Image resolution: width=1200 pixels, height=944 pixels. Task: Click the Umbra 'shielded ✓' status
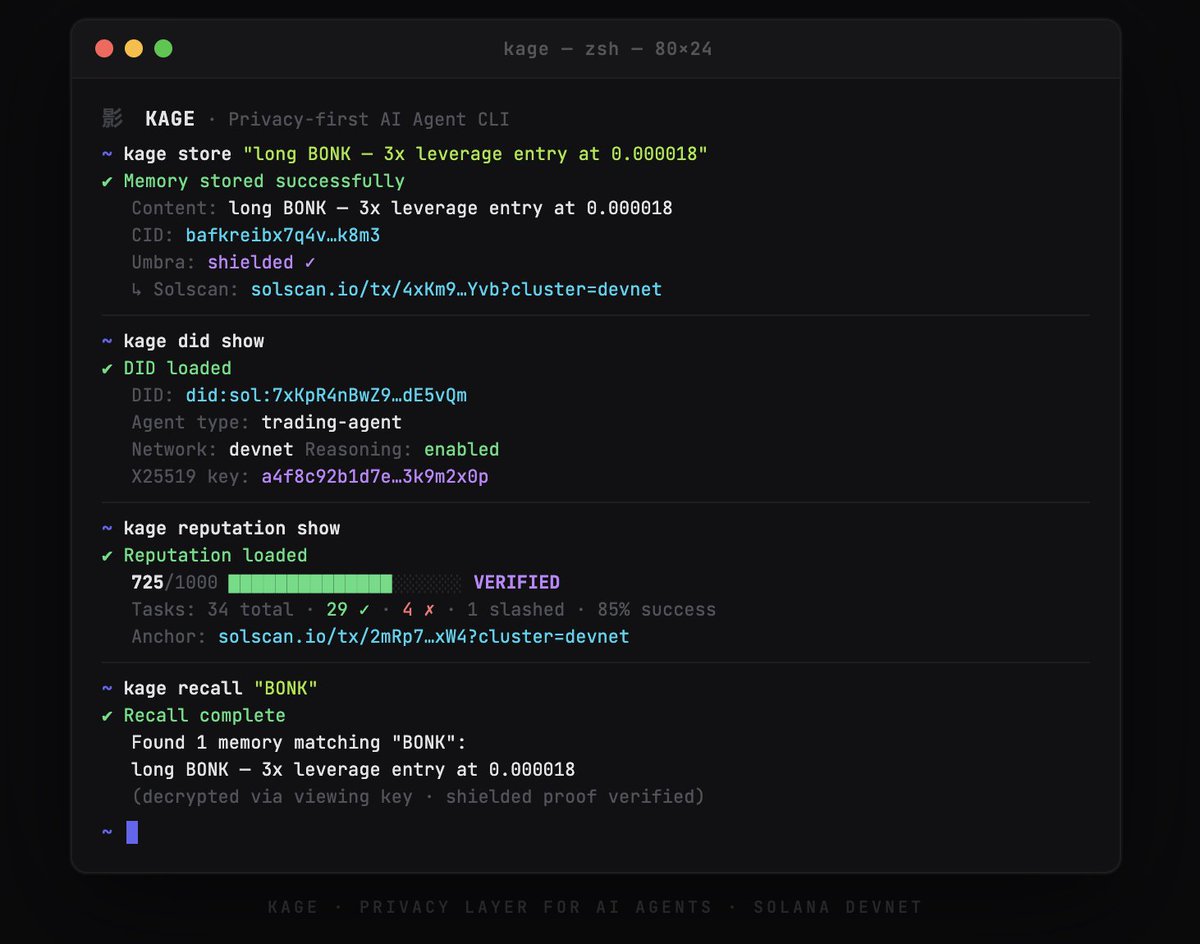pyautogui.click(x=261, y=262)
